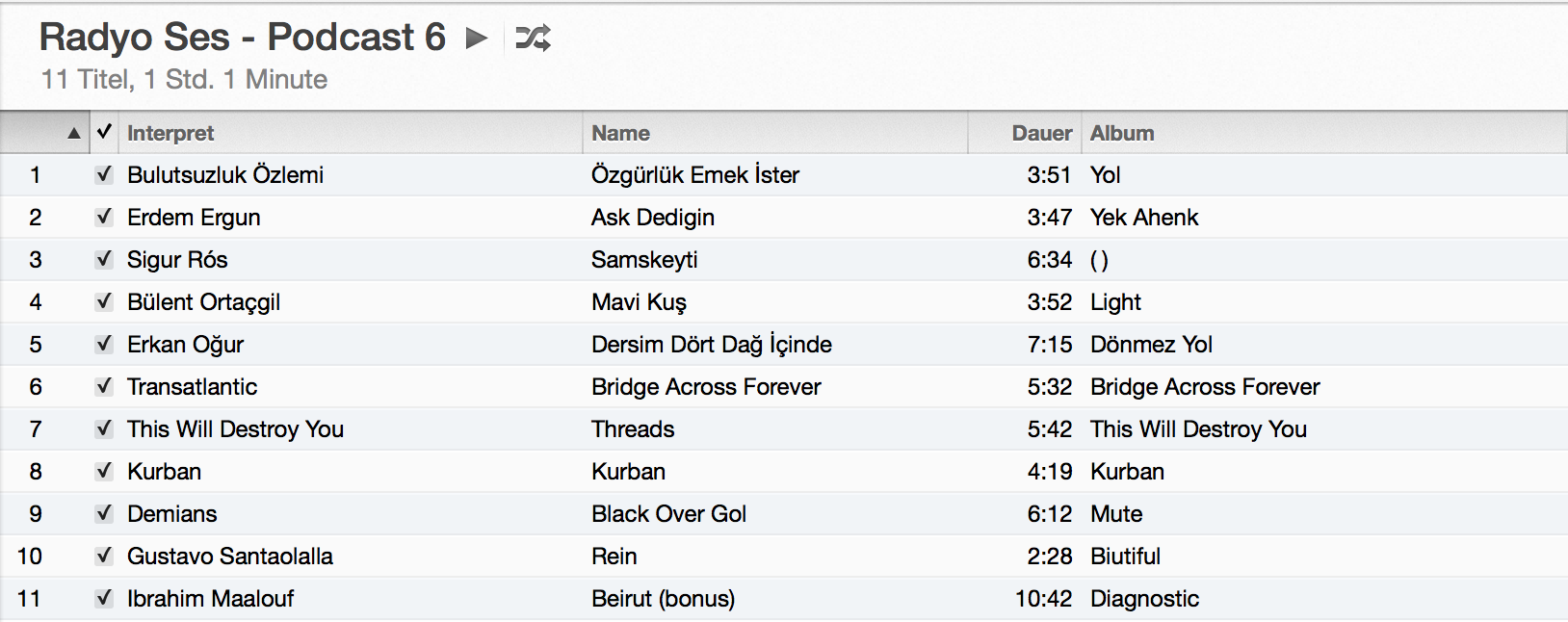Toggle the checkmark column header

click(x=104, y=132)
